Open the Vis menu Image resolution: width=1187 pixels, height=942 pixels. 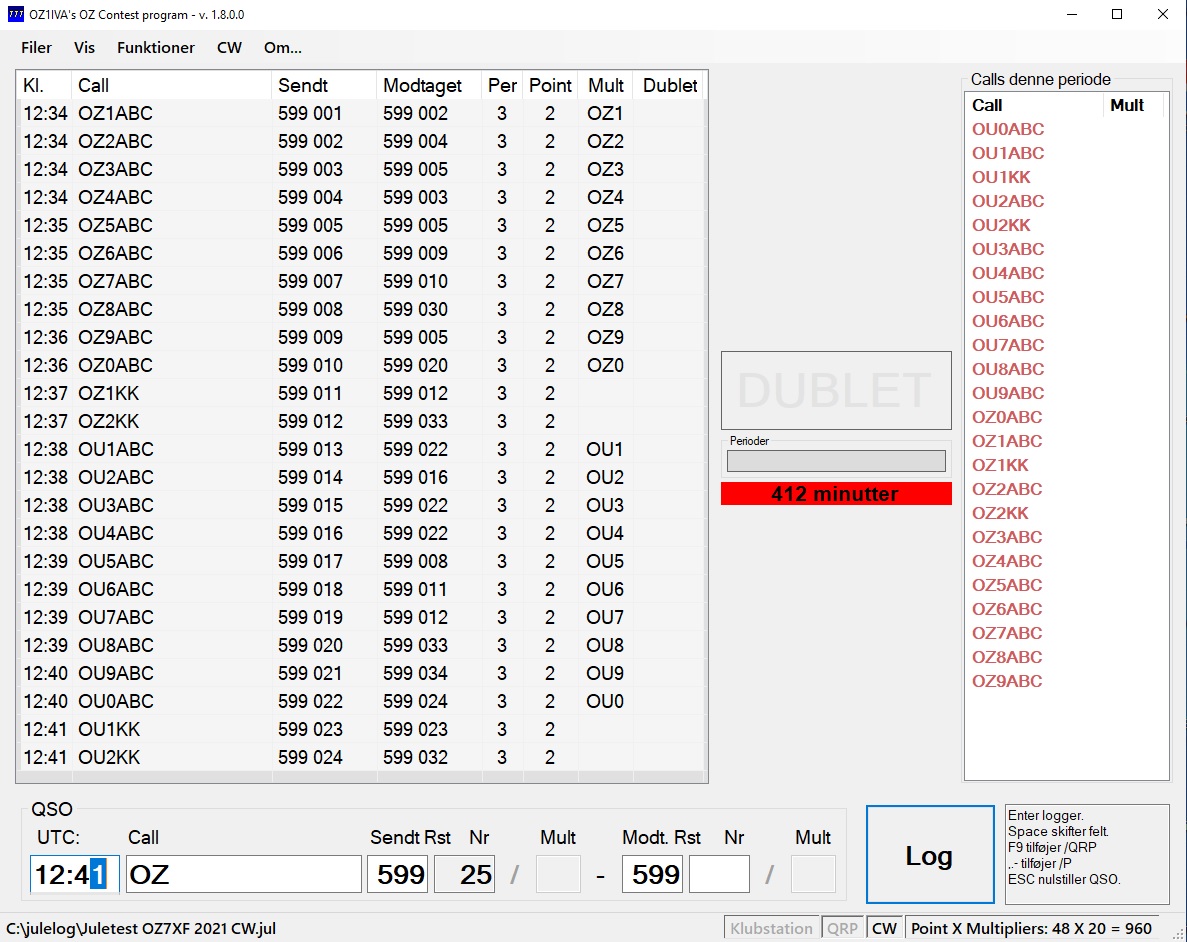[84, 48]
